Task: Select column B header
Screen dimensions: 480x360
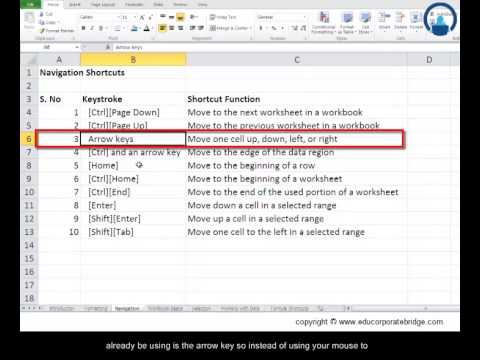Action: tap(133, 60)
